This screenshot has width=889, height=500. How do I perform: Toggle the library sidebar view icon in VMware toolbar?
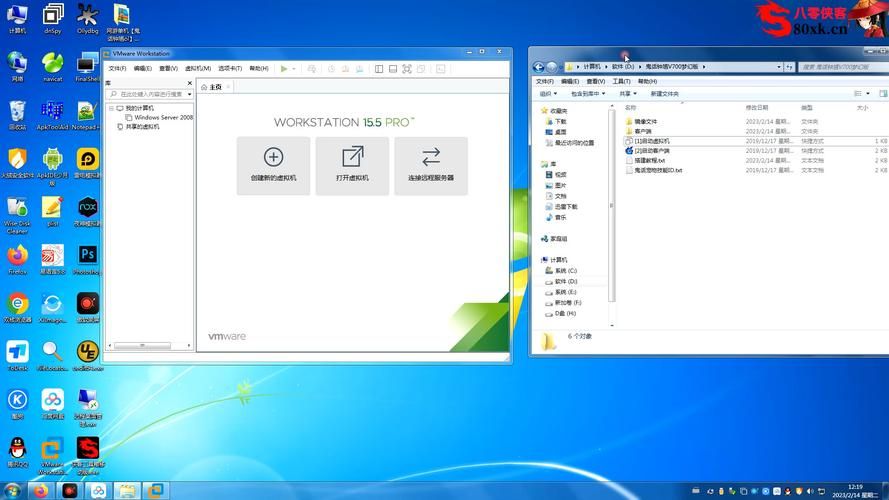(379, 69)
